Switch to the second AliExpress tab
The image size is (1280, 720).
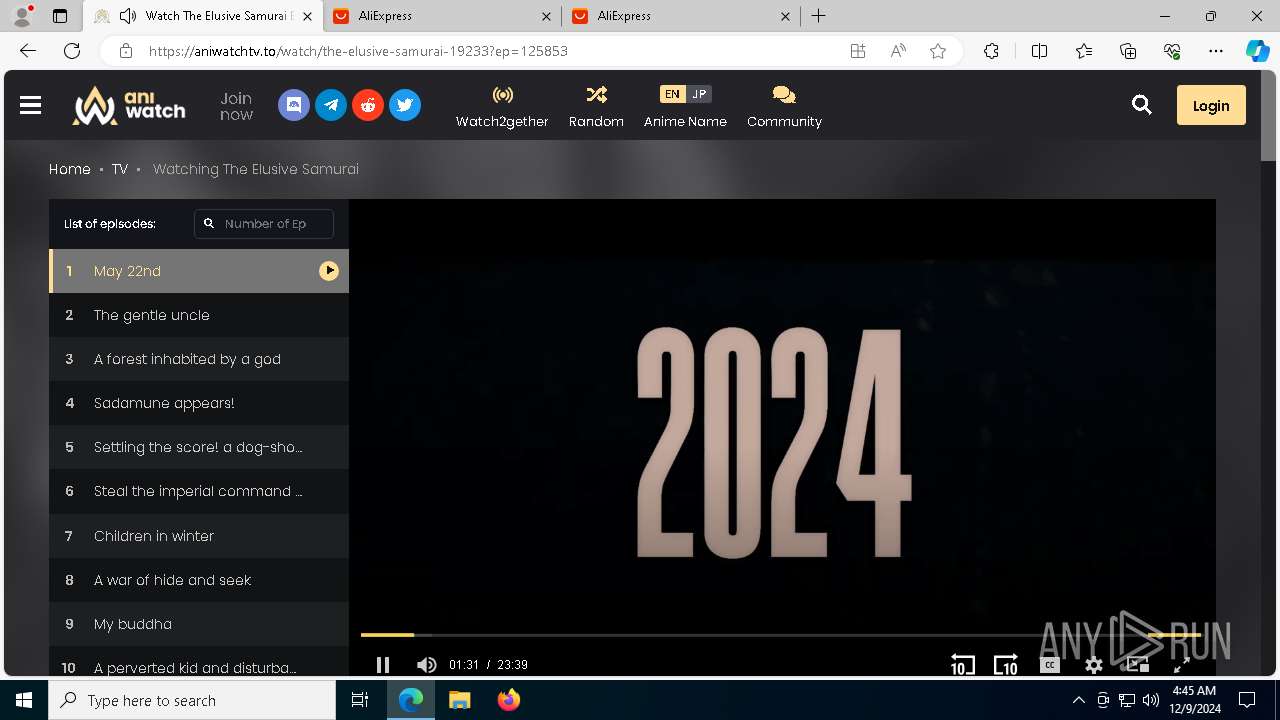point(680,16)
